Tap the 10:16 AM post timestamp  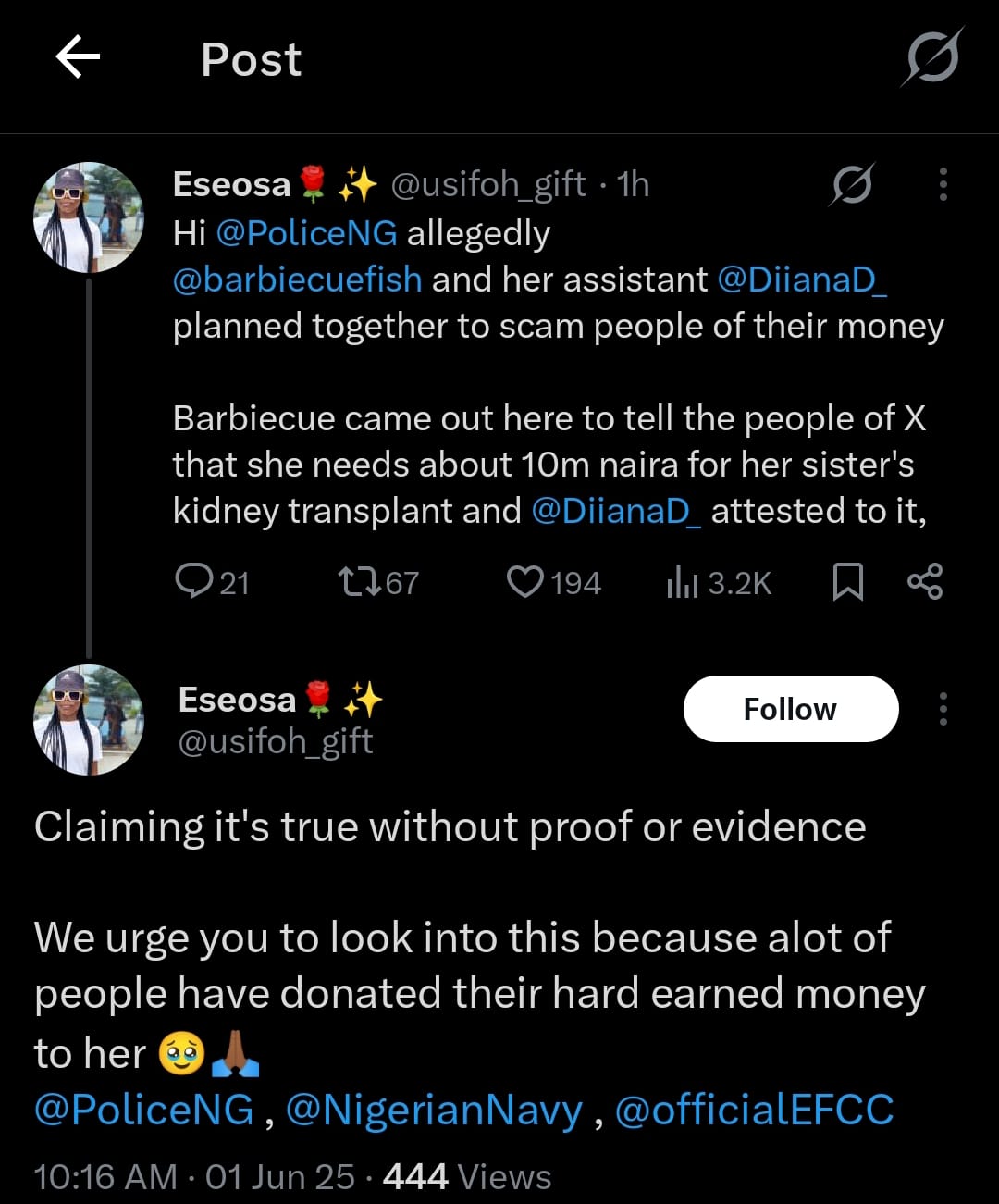pos(105,1177)
